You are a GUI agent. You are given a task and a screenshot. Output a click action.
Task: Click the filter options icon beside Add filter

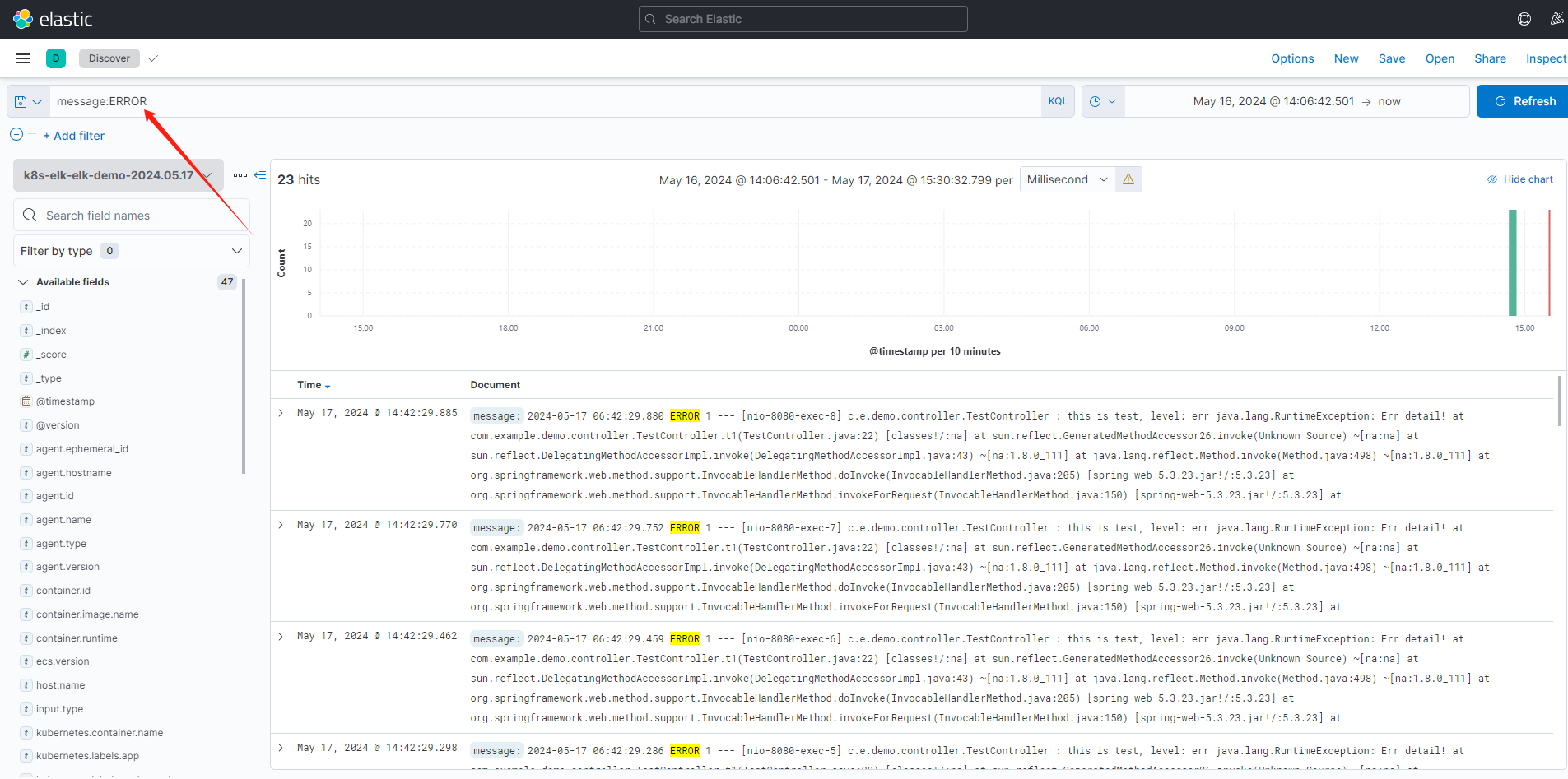pos(16,134)
